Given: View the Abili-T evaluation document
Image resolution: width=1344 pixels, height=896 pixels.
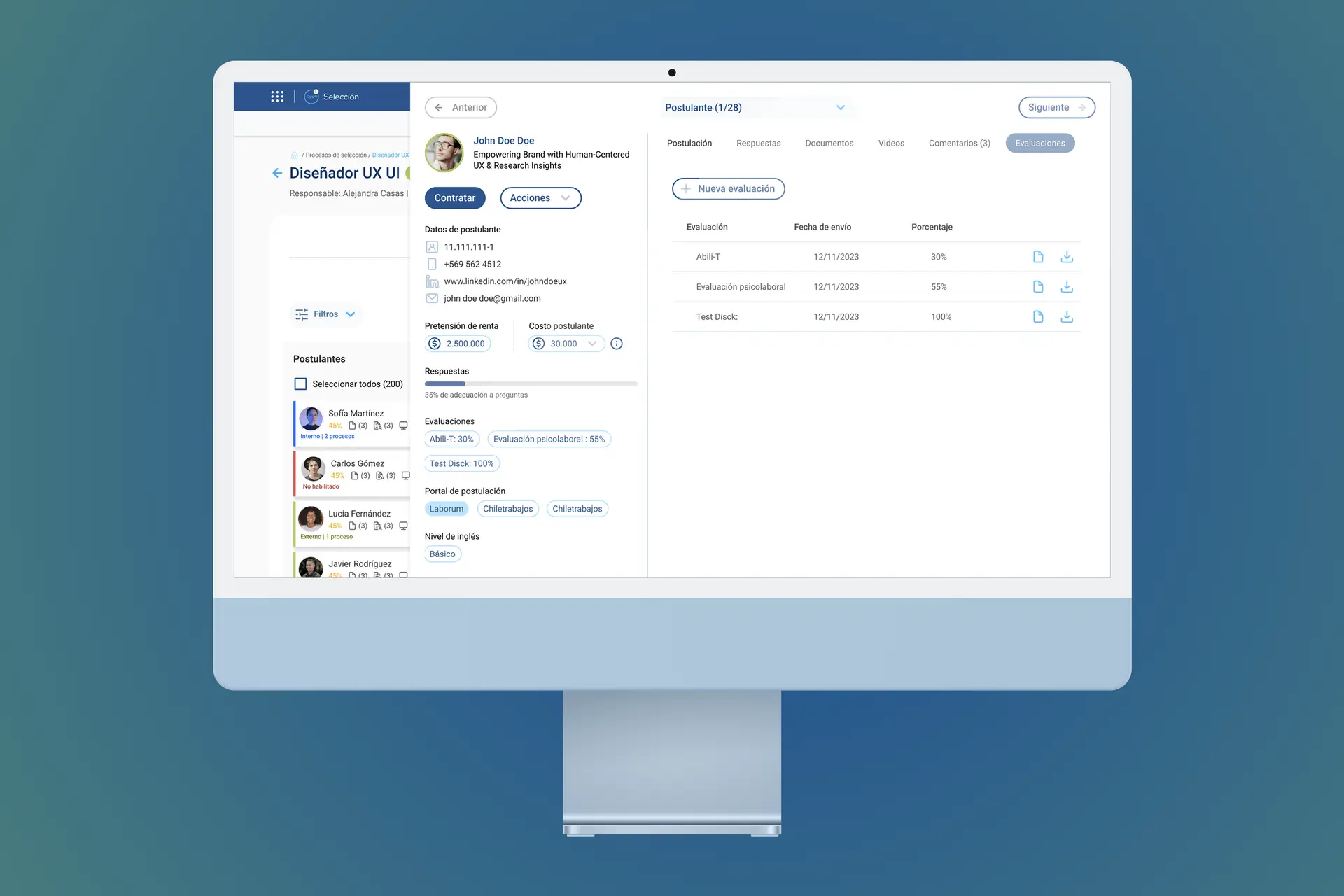Looking at the screenshot, I should [1038, 257].
